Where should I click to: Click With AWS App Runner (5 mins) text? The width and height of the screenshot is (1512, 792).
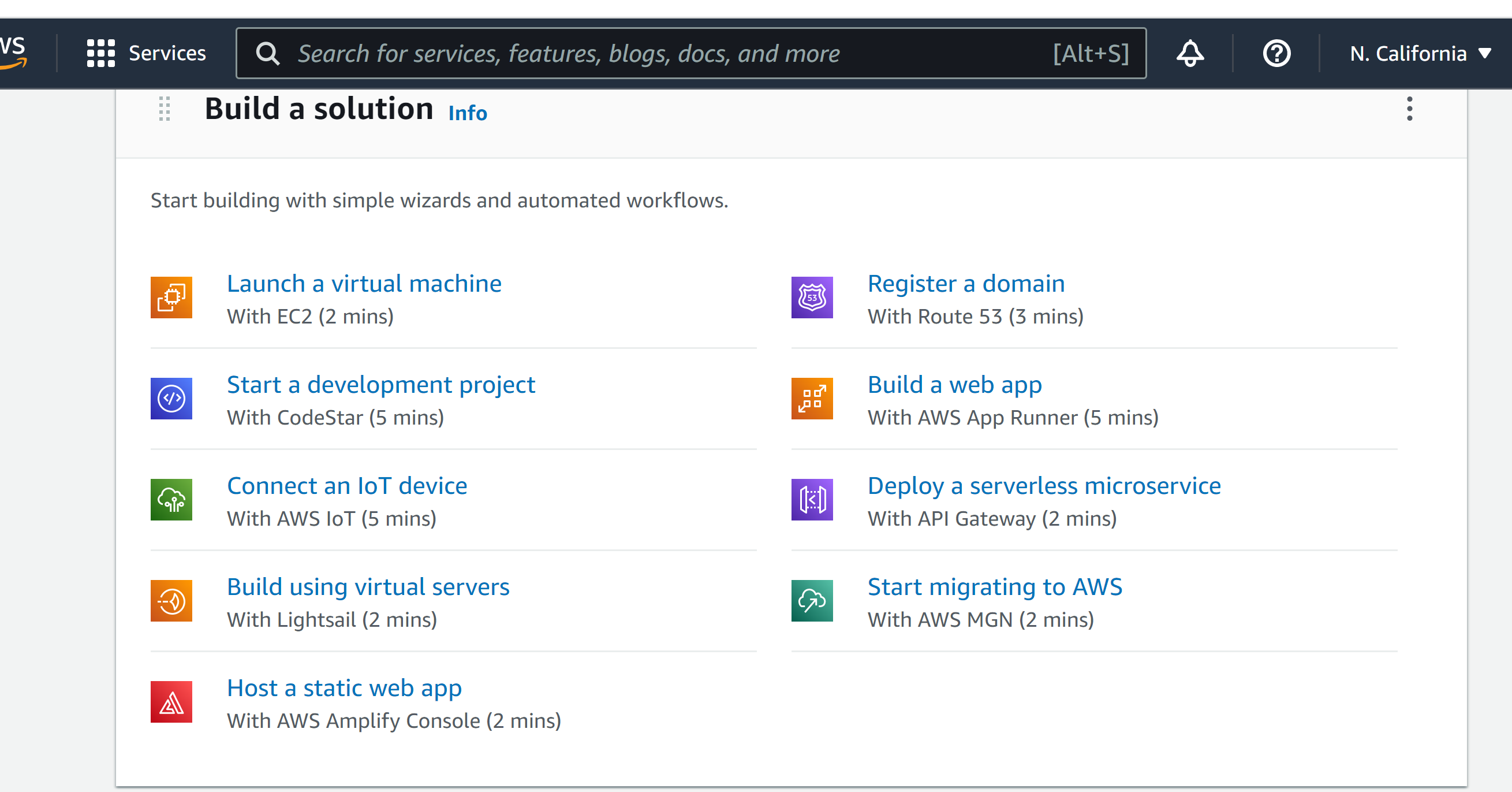[1013, 418]
